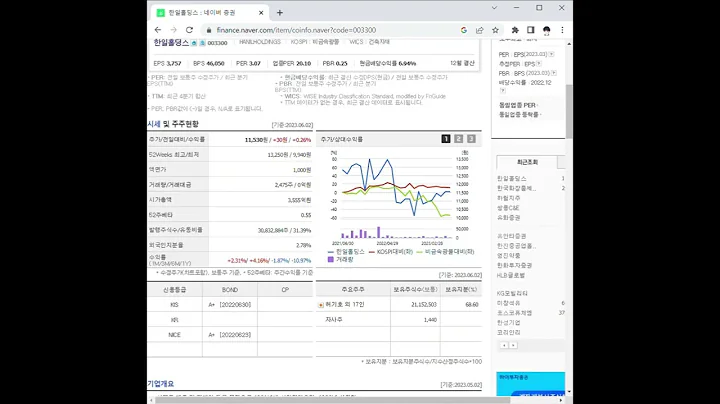Open 쌍용C&E in recent list
The image size is (720, 404).
tap(508, 208)
